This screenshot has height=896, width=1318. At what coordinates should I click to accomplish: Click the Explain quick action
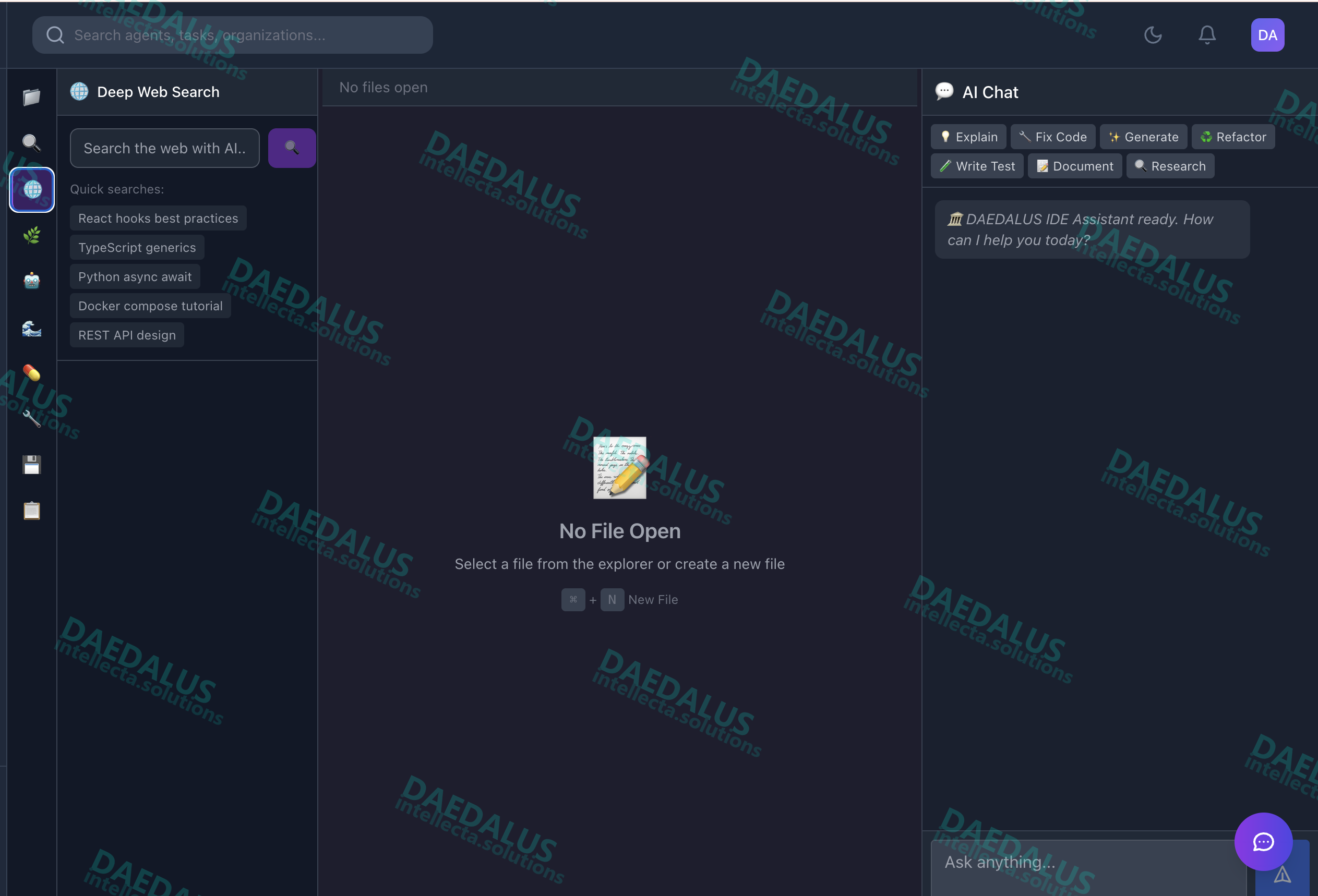click(x=968, y=137)
